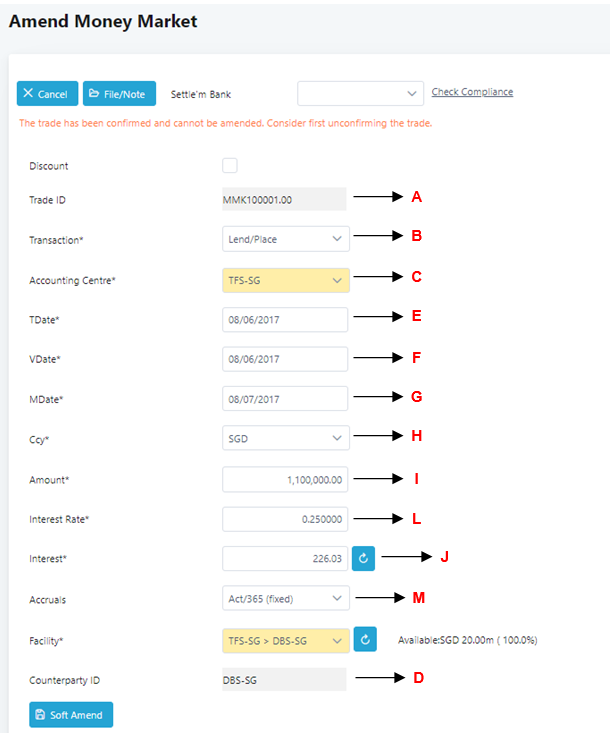Open the Transaction dropdown showing Lend/Place
This screenshot has width=610, height=733.
coord(286,239)
